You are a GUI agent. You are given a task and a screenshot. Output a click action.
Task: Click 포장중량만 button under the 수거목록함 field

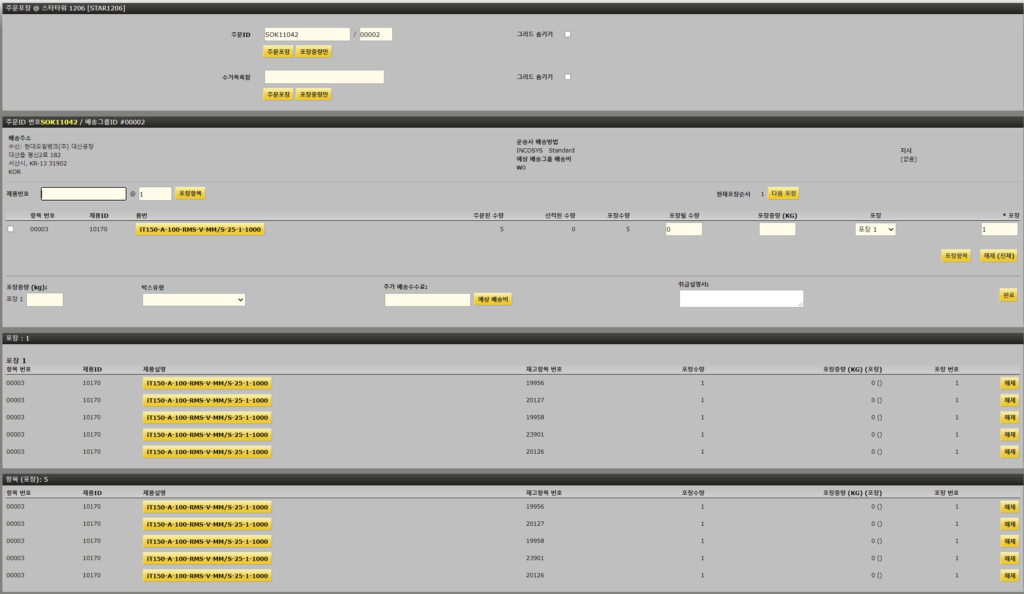(314, 94)
